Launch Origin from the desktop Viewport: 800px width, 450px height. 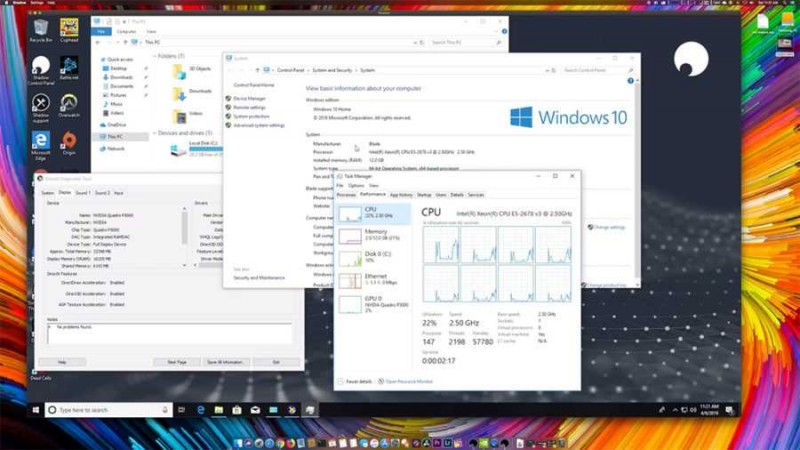tap(69, 143)
